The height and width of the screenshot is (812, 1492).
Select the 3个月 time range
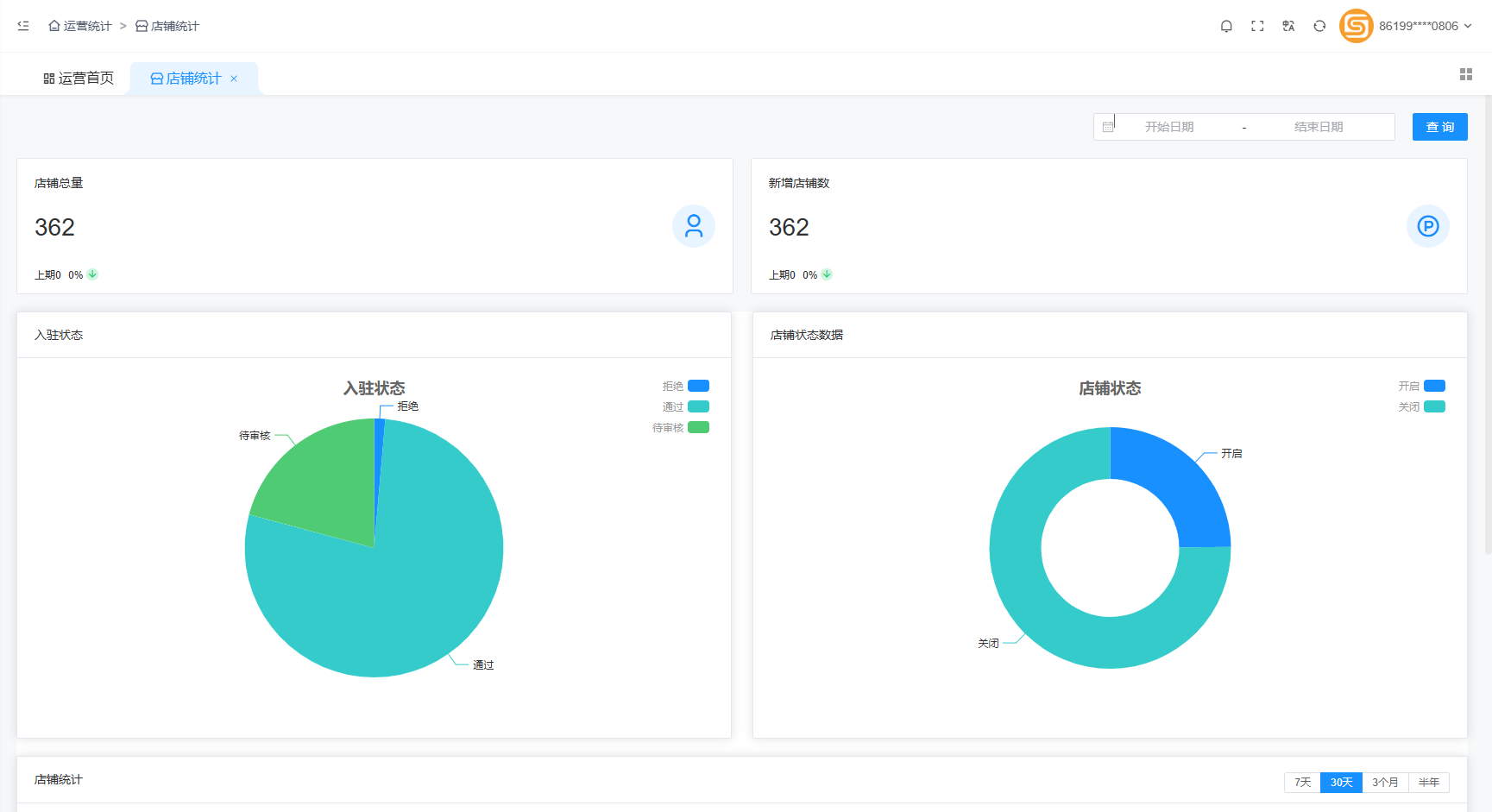point(1385,782)
